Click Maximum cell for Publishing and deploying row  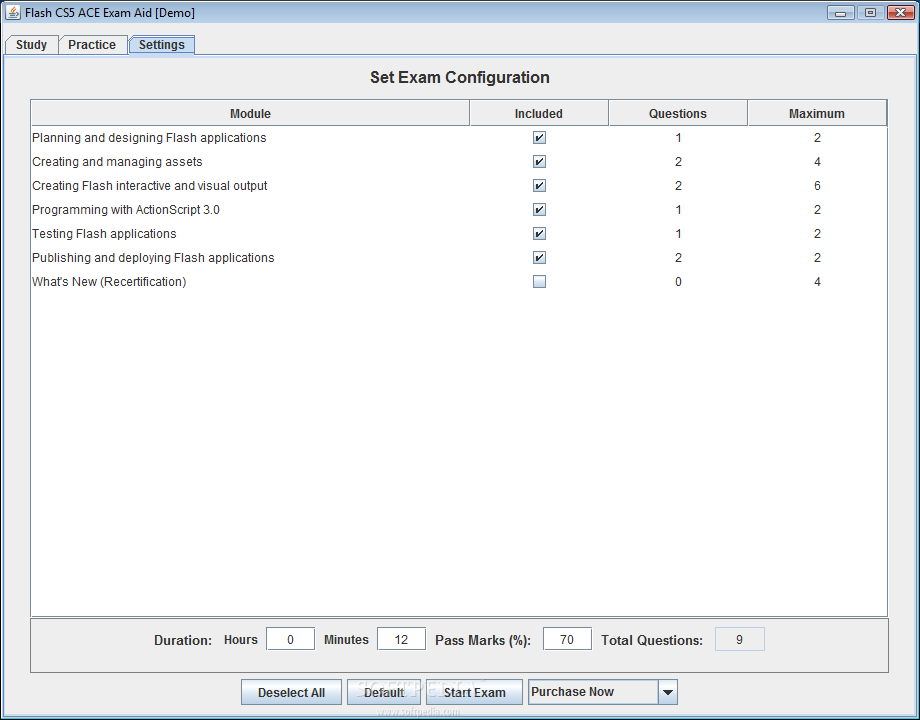pos(817,258)
